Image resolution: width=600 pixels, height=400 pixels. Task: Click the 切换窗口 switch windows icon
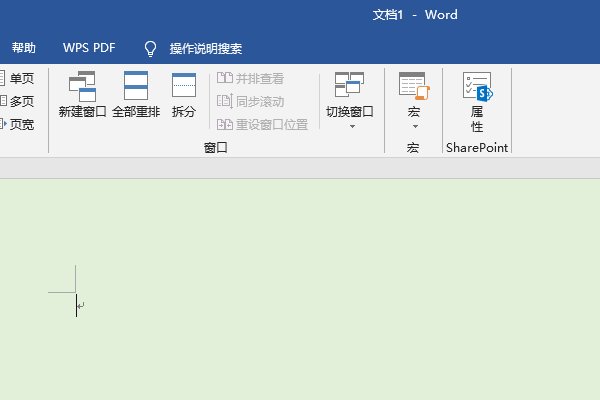(349, 84)
